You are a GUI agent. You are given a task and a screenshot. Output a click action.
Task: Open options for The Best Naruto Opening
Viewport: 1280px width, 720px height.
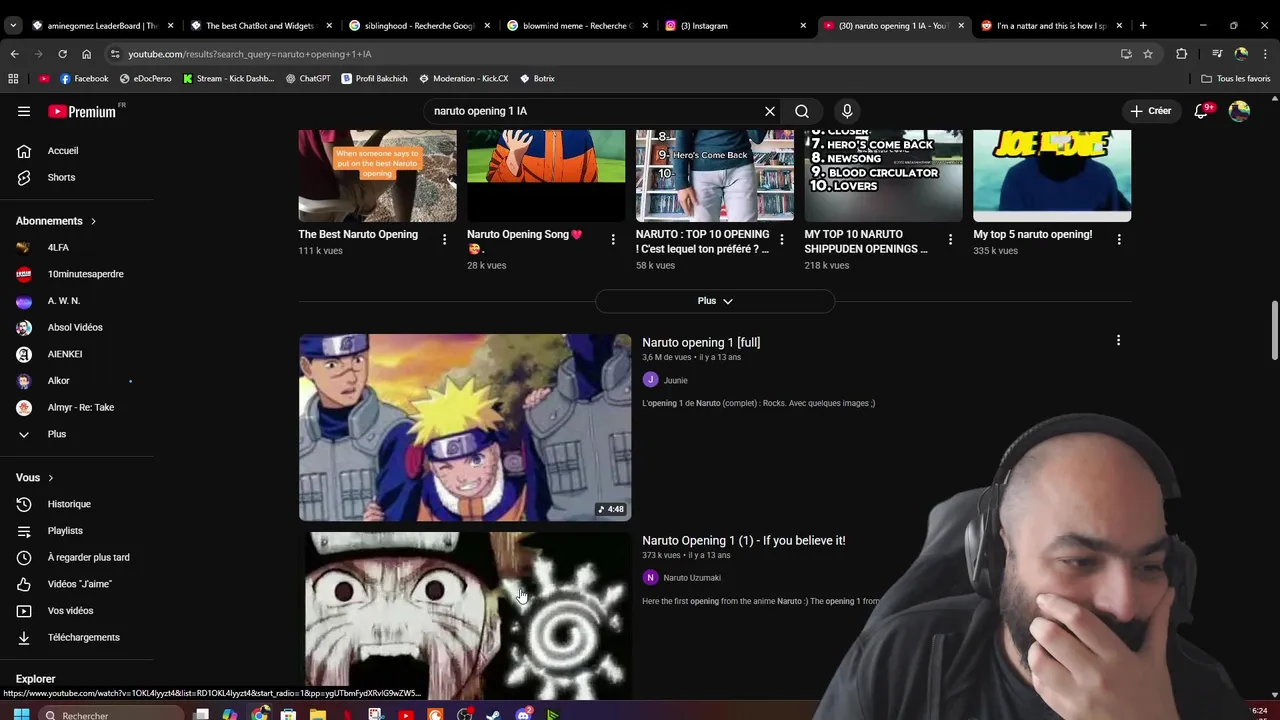click(444, 239)
